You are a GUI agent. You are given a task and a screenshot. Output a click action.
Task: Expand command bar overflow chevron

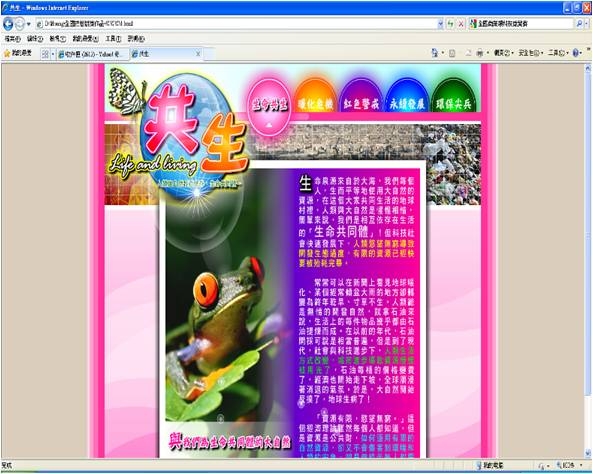[588, 49]
